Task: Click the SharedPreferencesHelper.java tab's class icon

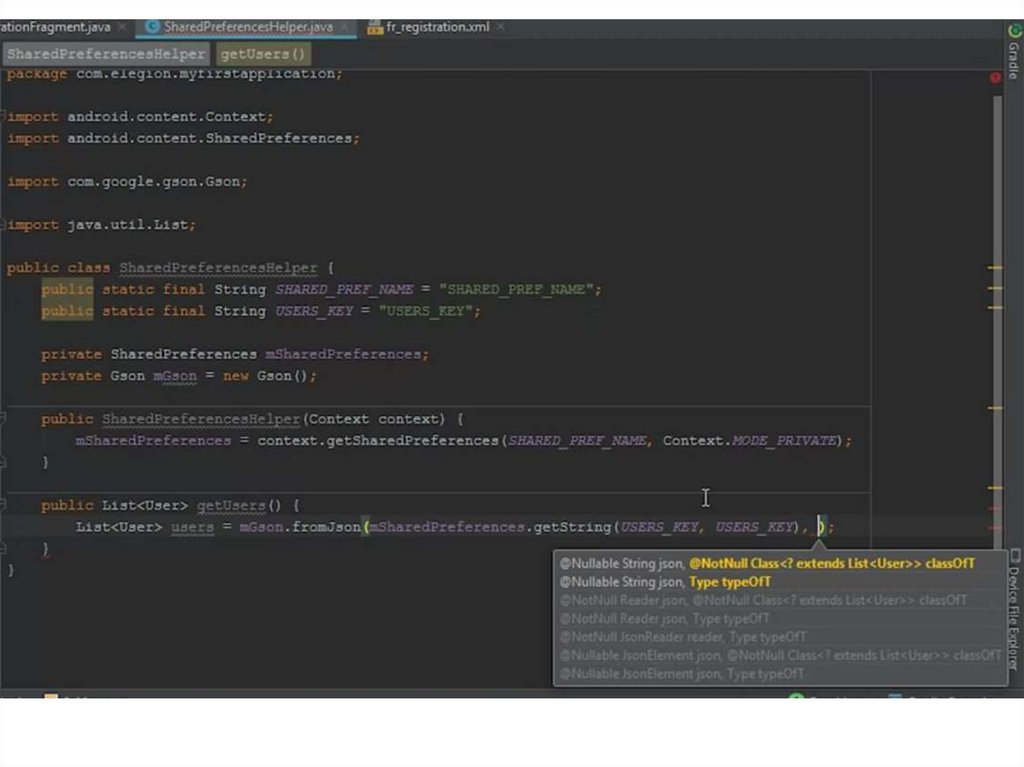Action: click(153, 27)
